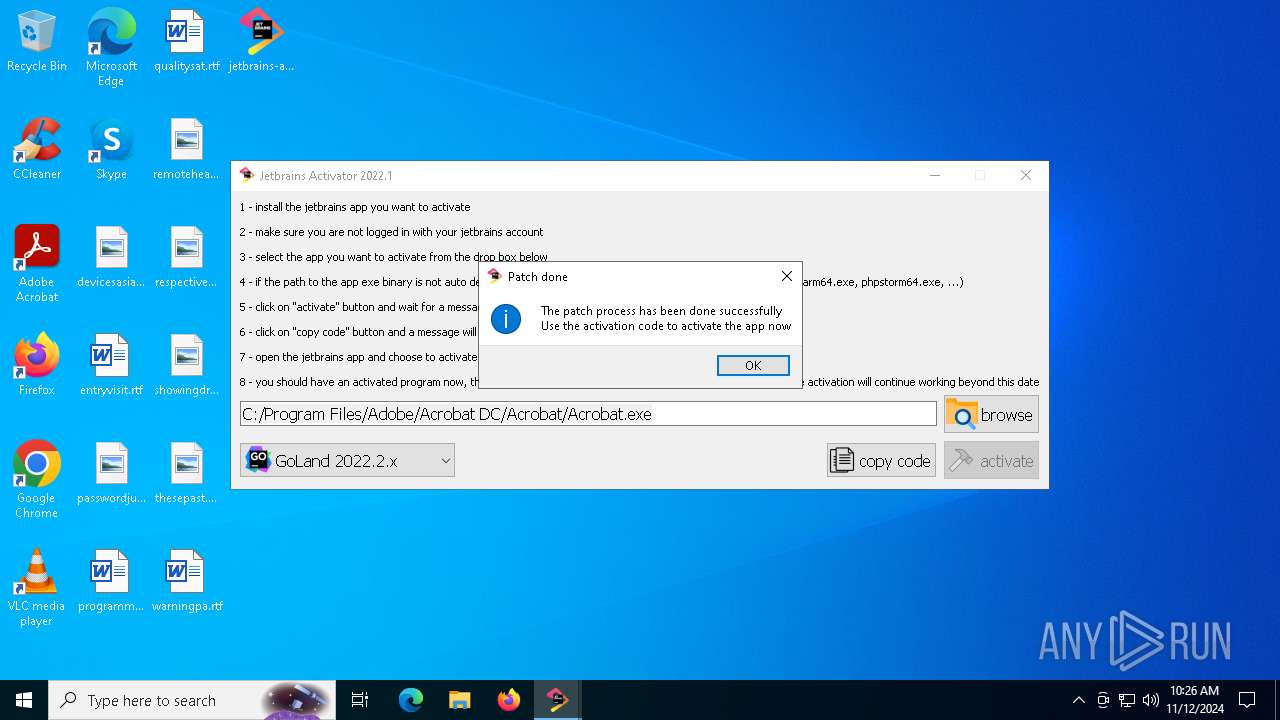
Task: Click the Meet Now tray icon
Action: [x=1103, y=700]
